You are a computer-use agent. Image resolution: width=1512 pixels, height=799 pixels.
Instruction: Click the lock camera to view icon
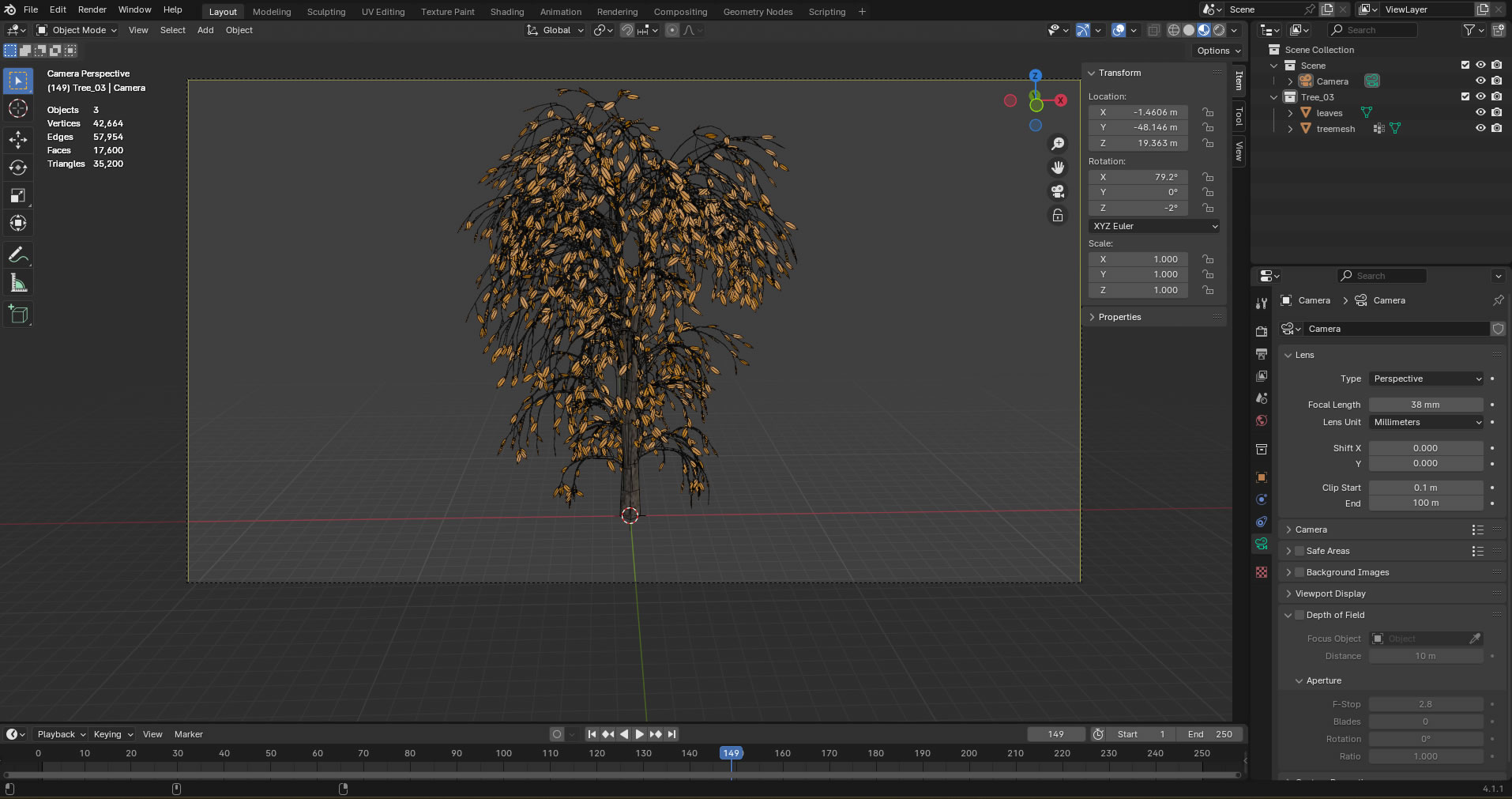pos(1058,215)
